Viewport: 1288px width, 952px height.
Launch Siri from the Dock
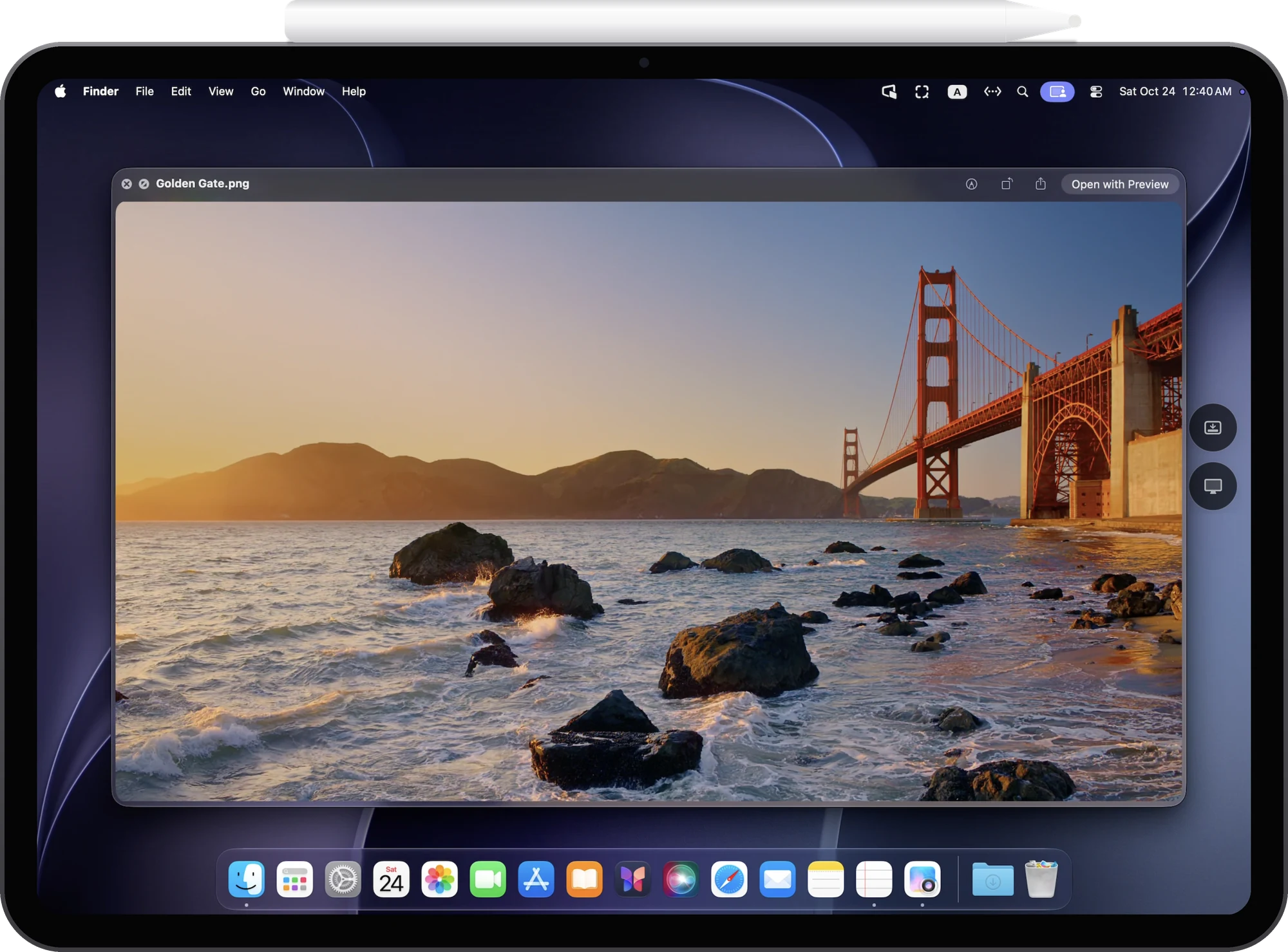pyautogui.click(x=681, y=879)
